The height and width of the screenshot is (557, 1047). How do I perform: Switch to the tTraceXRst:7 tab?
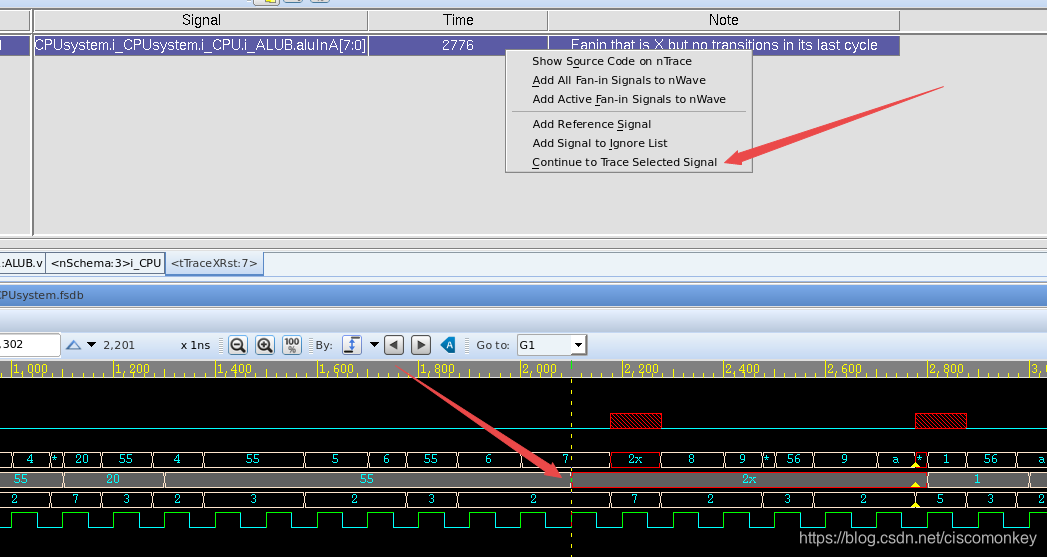pos(214,263)
